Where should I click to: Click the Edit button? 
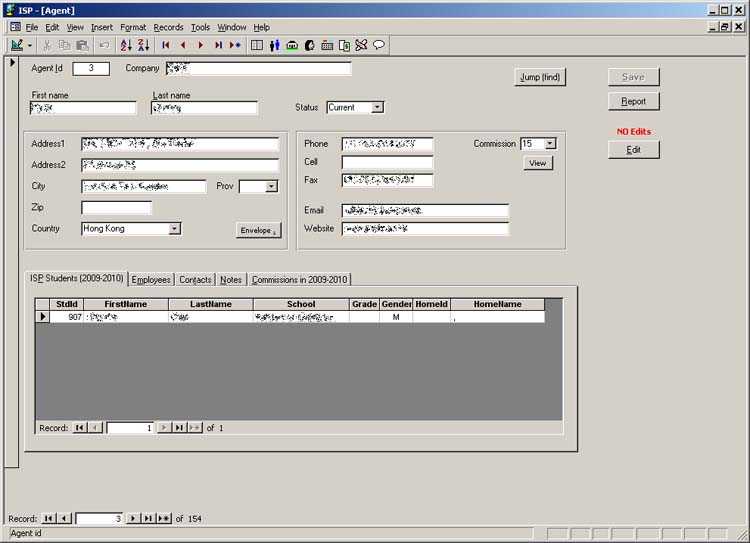pos(634,150)
